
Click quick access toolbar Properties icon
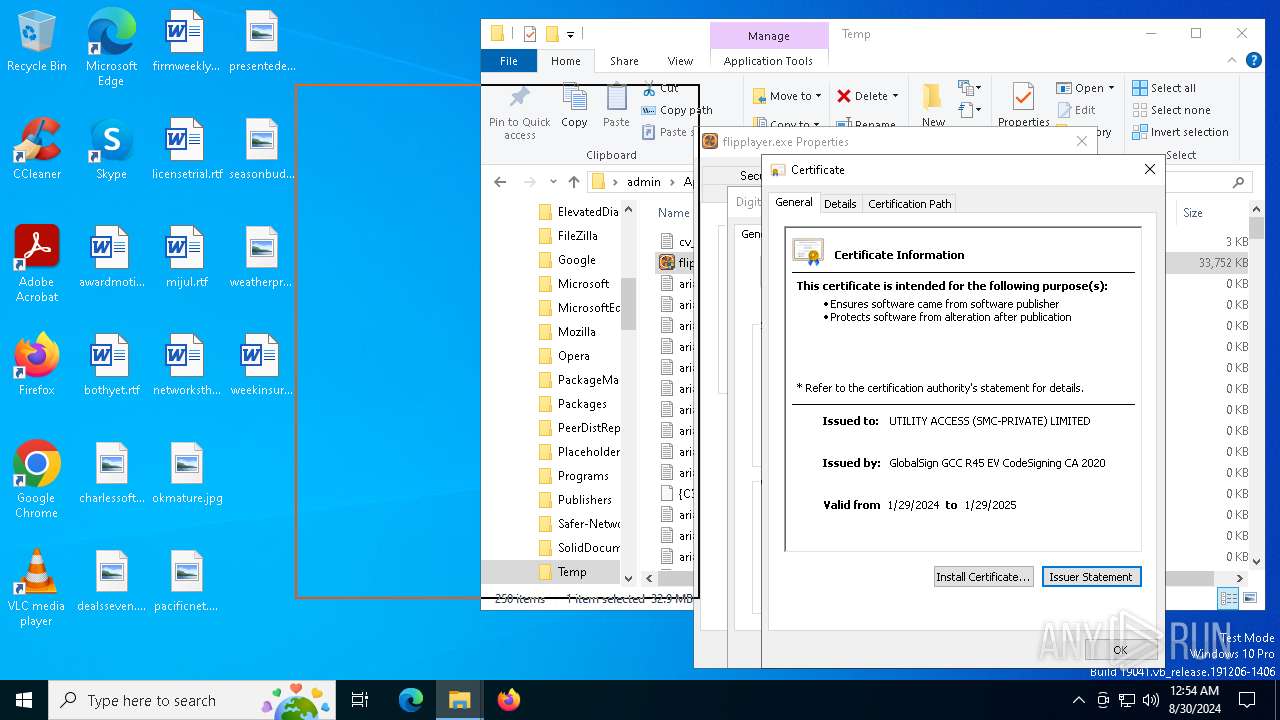(x=529, y=34)
